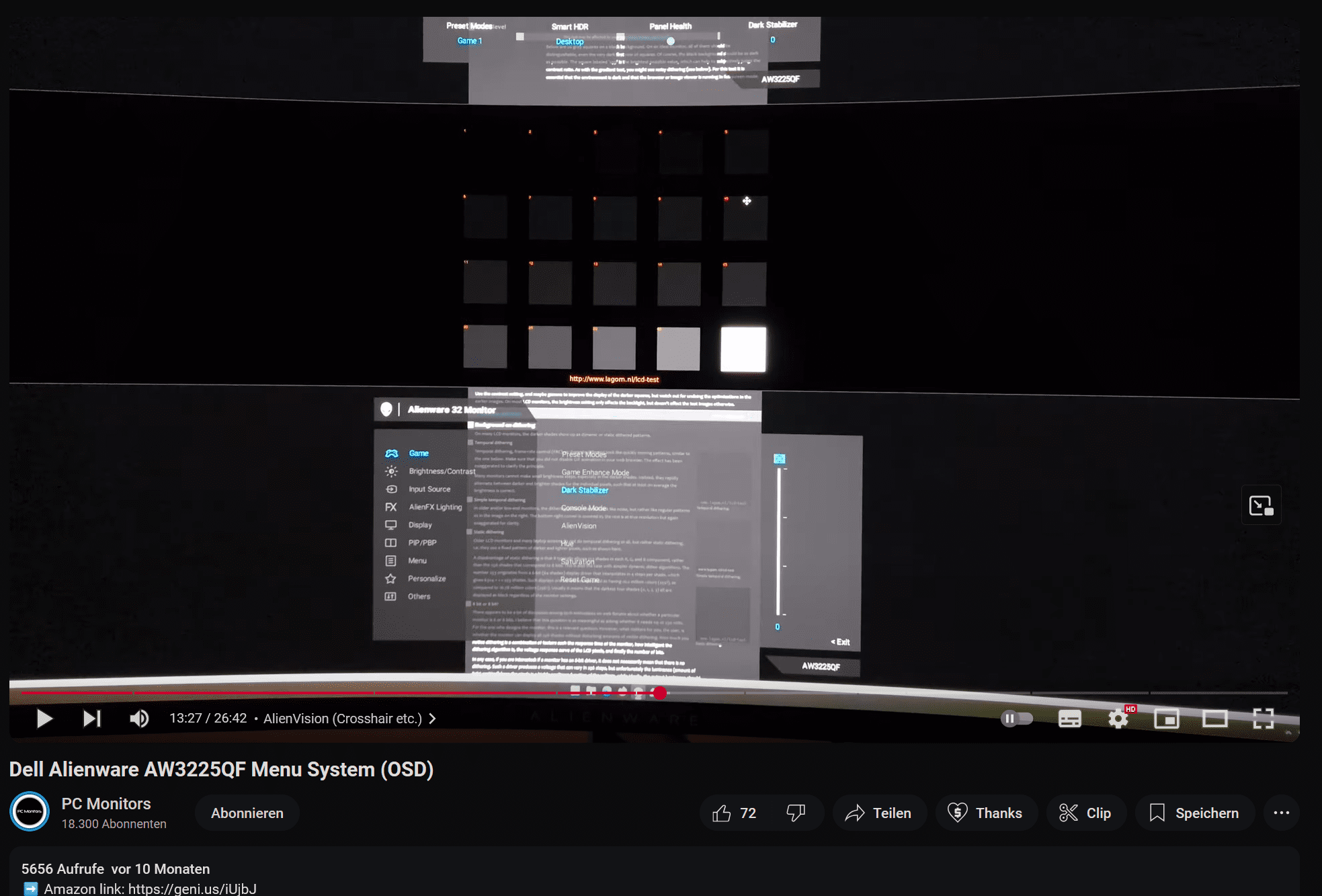This screenshot has height=896, width=1322.
Task: Click the video title text
Action: coord(222,769)
